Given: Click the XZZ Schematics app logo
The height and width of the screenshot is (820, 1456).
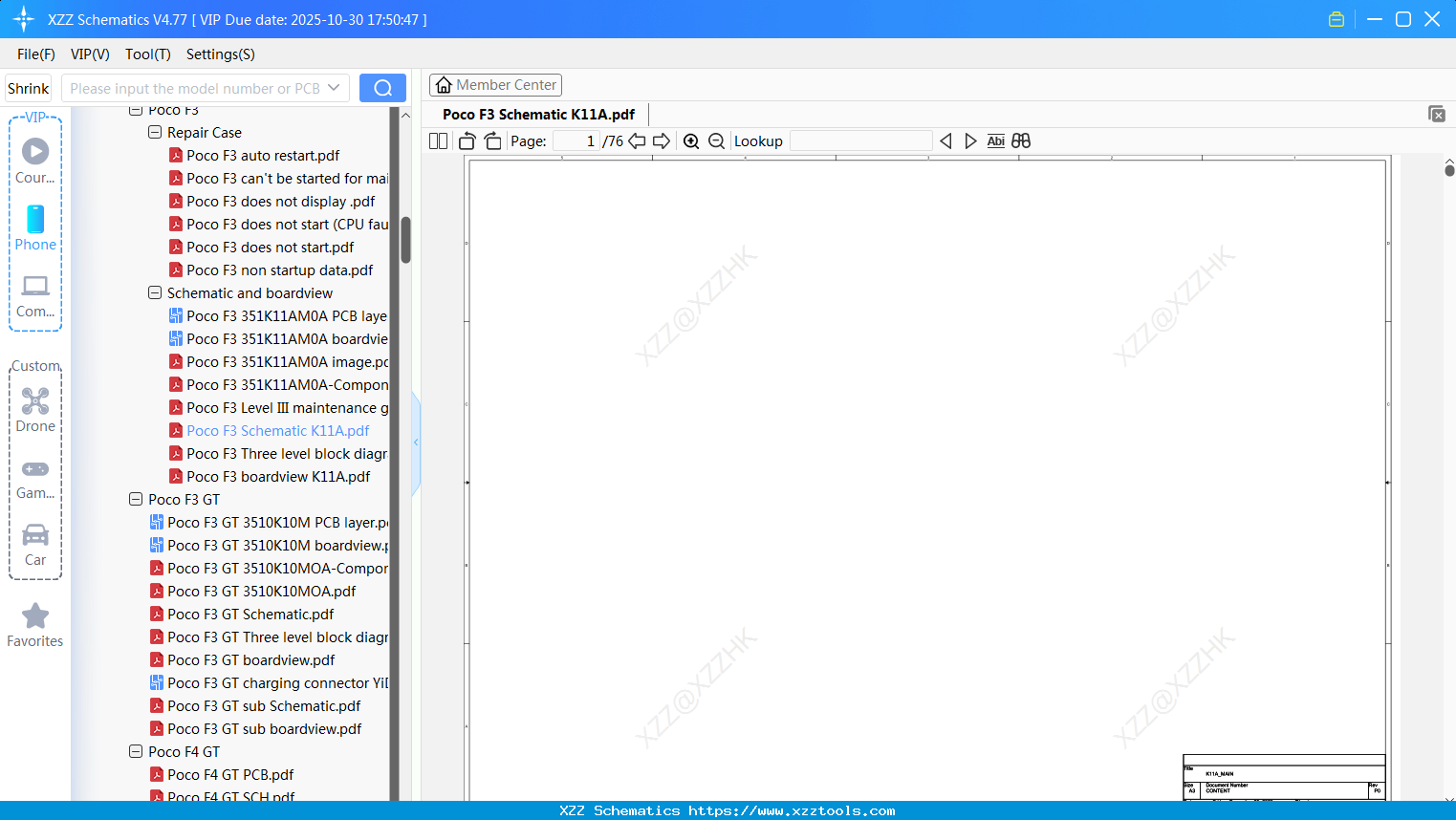Looking at the screenshot, I should 24,19.
